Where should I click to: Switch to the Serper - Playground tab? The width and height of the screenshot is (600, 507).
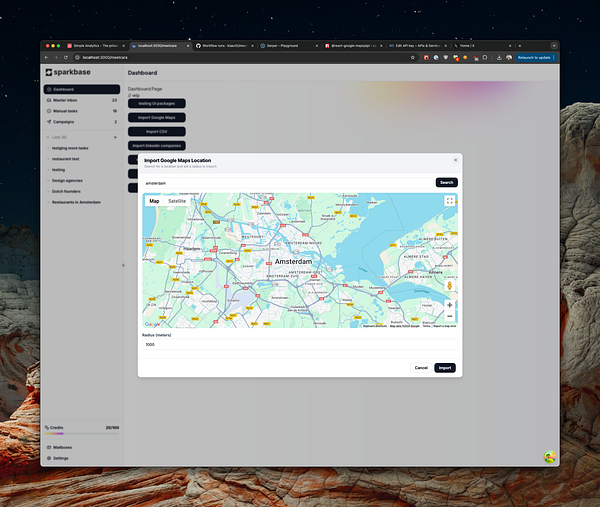pyautogui.click(x=289, y=46)
